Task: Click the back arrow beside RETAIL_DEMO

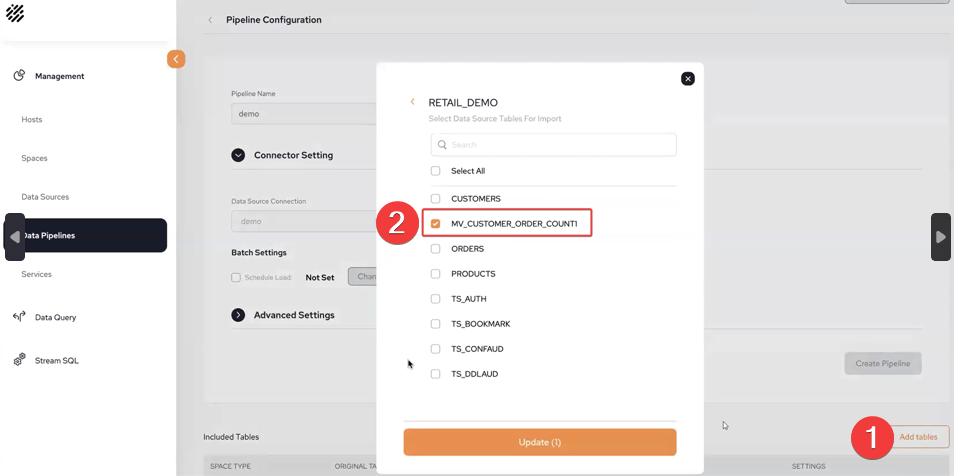Action: click(x=412, y=102)
